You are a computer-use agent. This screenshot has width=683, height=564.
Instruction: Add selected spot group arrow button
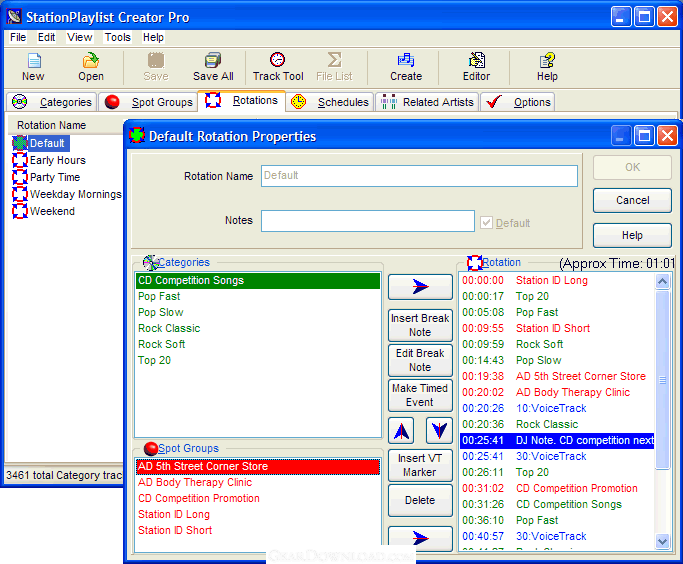coord(420,538)
